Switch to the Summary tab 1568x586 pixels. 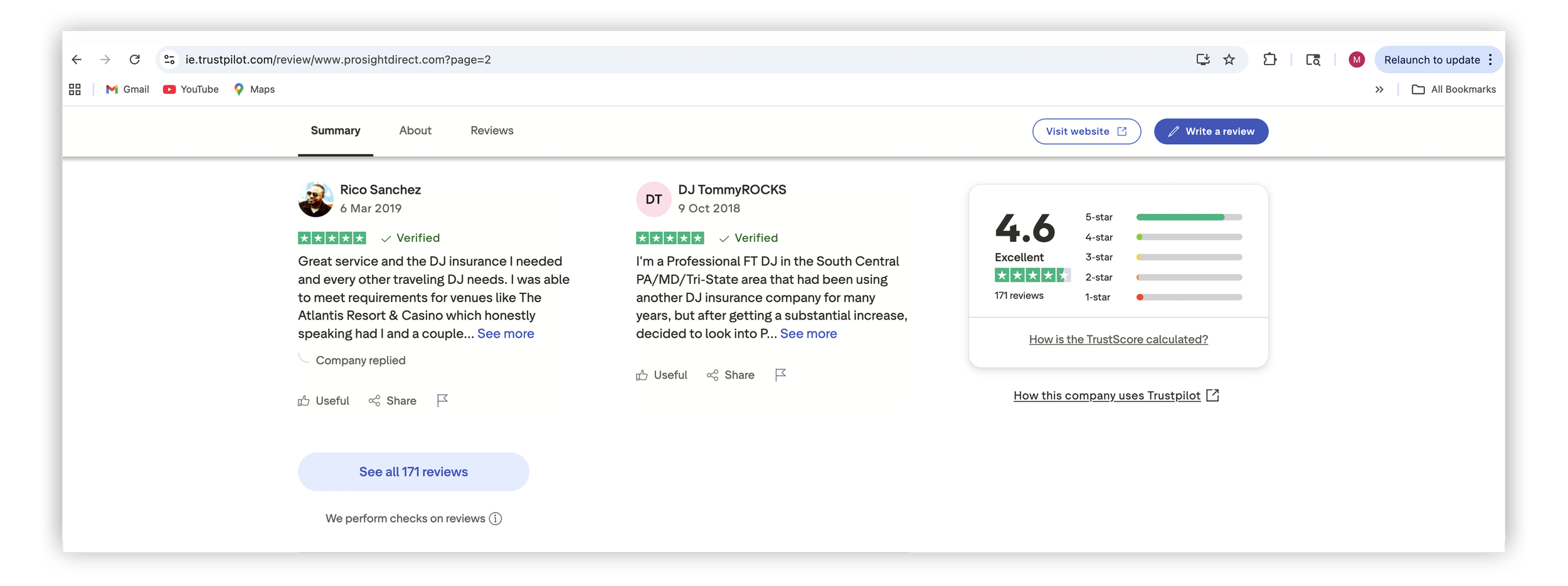tap(336, 131)
